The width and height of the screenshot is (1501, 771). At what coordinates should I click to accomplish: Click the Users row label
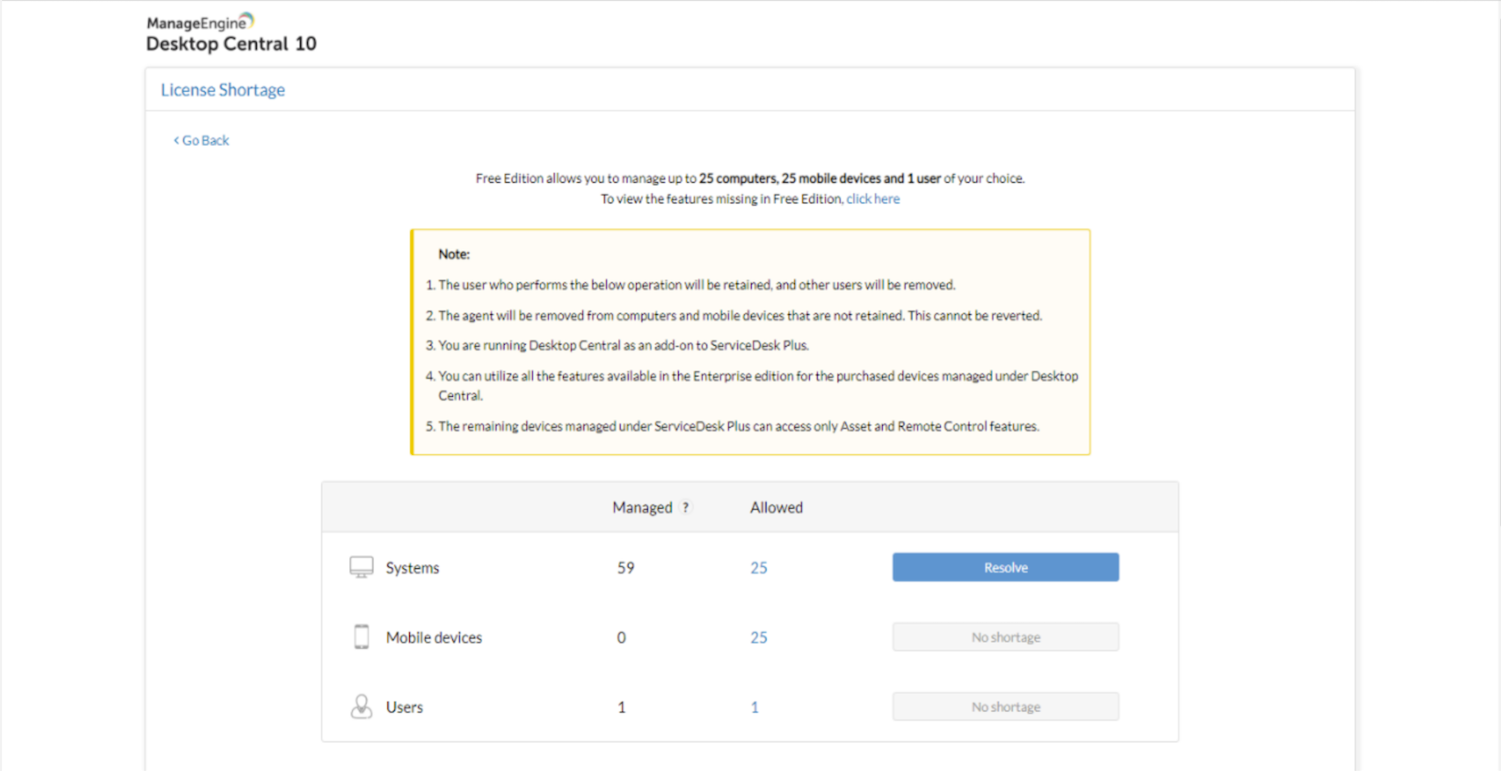point(404,708)
